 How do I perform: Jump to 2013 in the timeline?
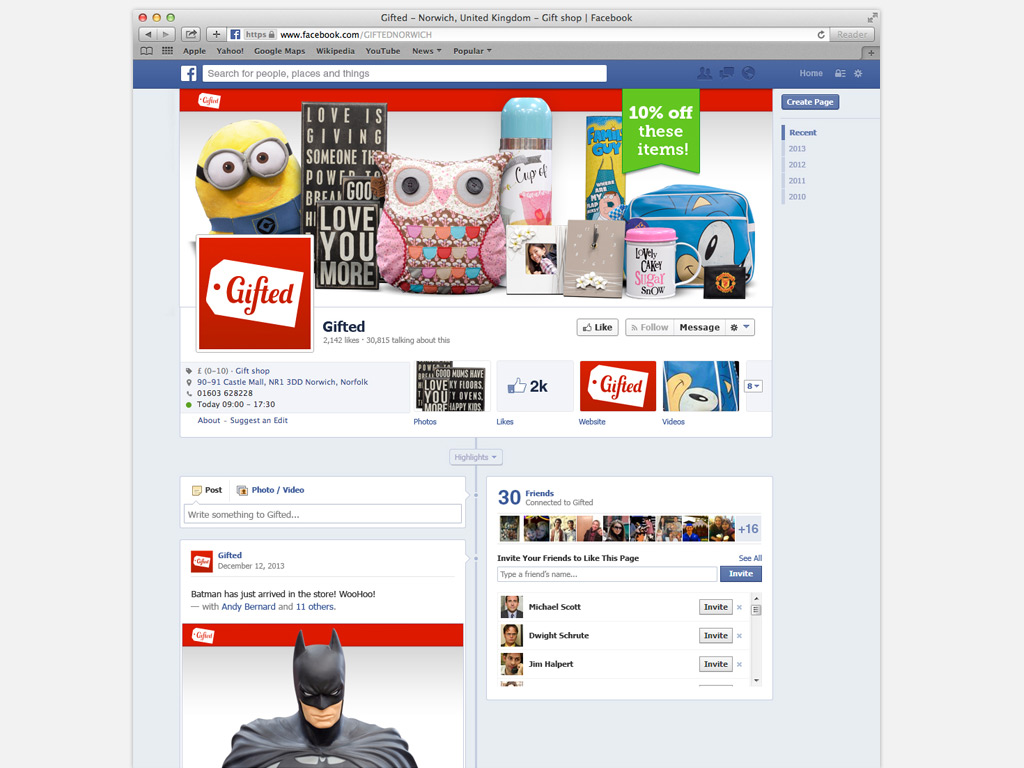[797, 149]
